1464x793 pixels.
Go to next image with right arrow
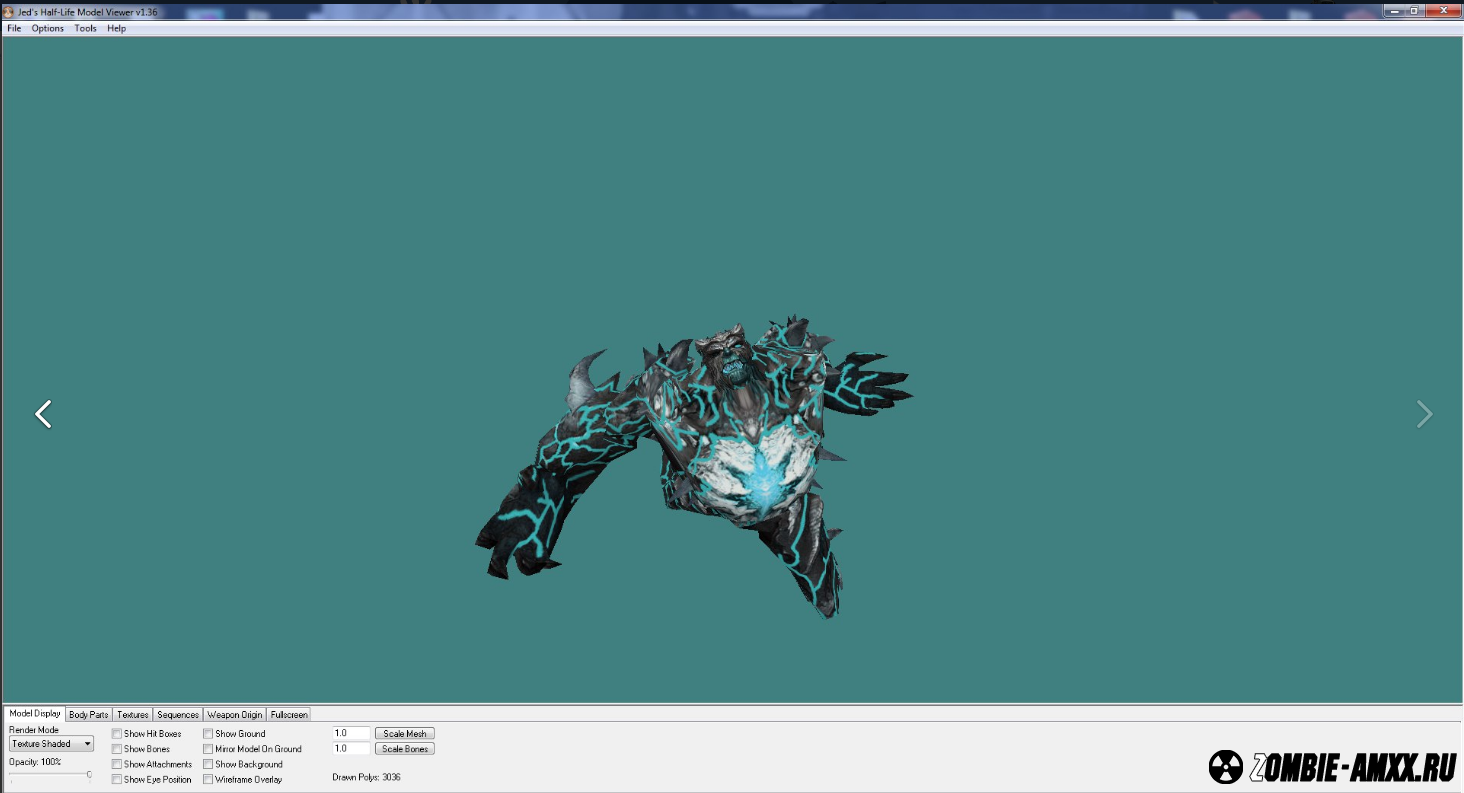[x=1424, y=414]
